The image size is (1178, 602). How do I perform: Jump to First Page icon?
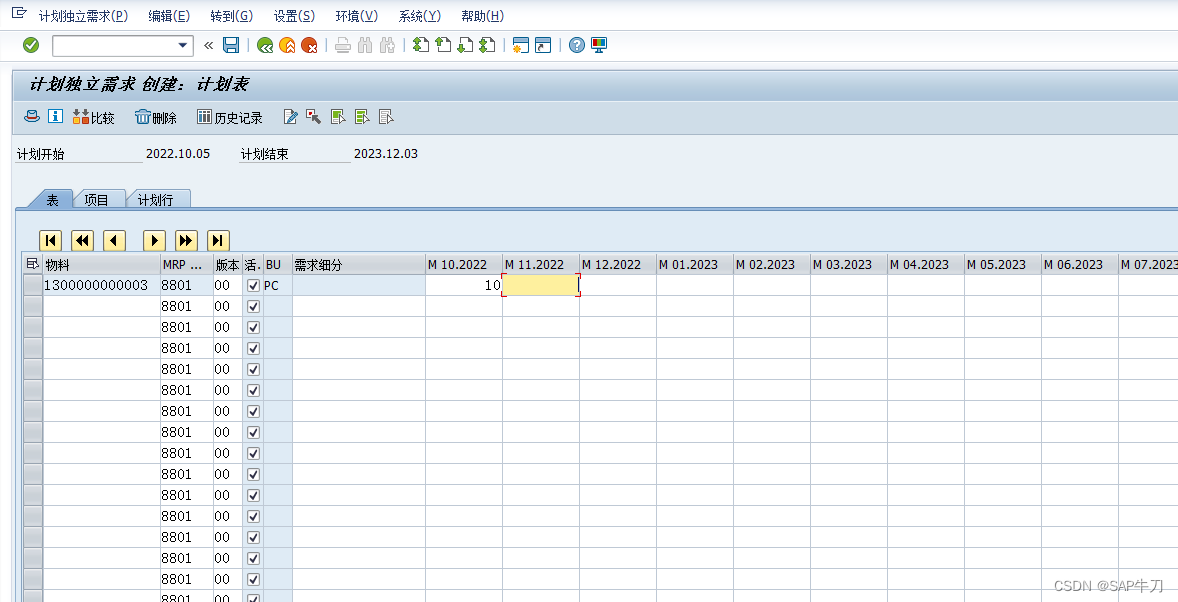pyautogui.click(x=421, y=46)
